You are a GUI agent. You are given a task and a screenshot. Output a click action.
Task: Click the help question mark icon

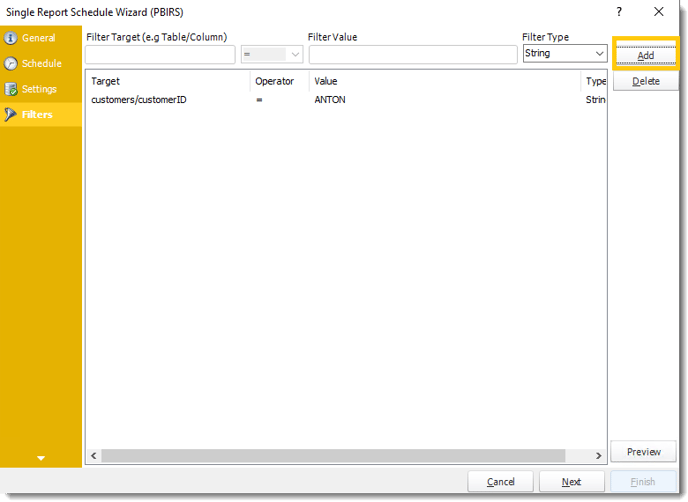point(619,12)
